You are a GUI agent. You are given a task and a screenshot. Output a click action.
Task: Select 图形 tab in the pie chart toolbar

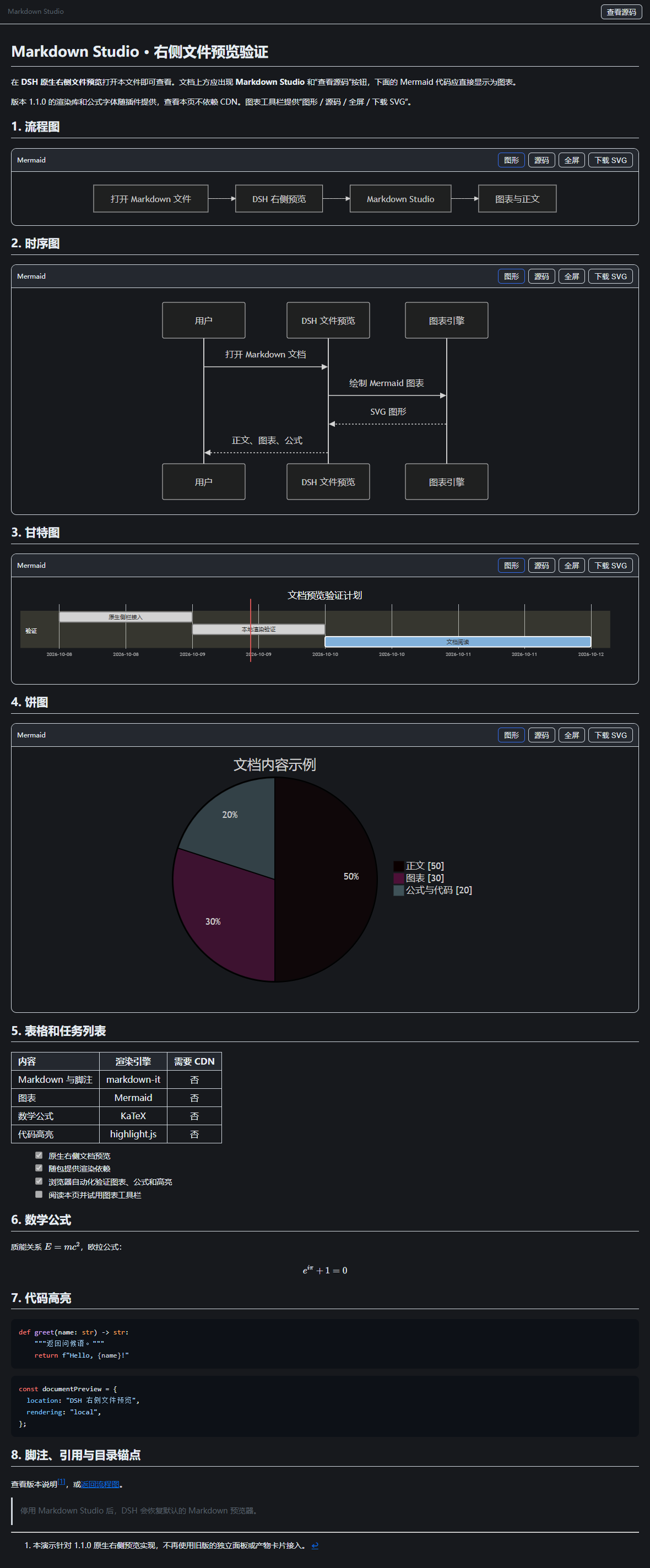511,735
